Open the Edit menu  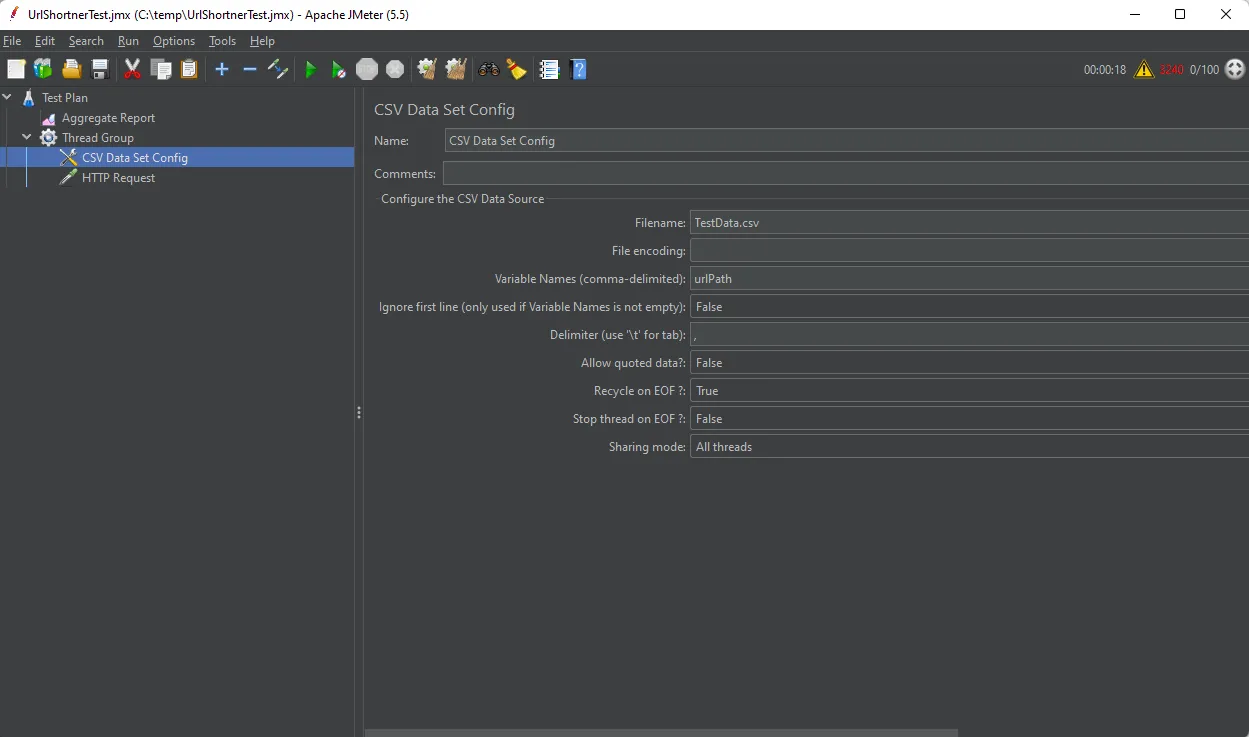(x=45, y=41)
